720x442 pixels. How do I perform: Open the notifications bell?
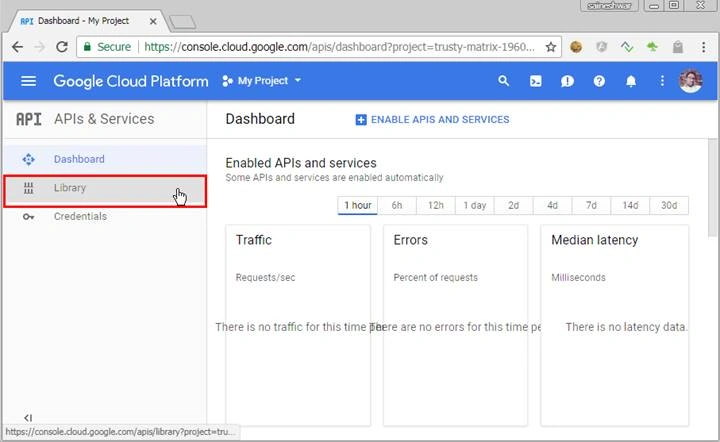point(631,81)
